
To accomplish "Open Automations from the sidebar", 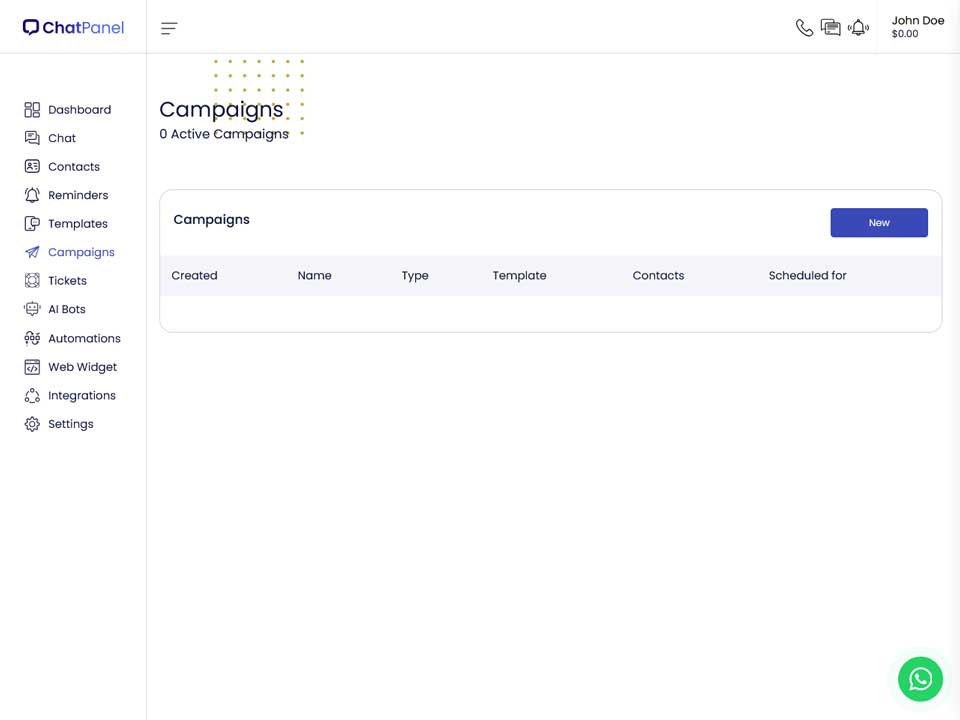I will click(84, 339).
